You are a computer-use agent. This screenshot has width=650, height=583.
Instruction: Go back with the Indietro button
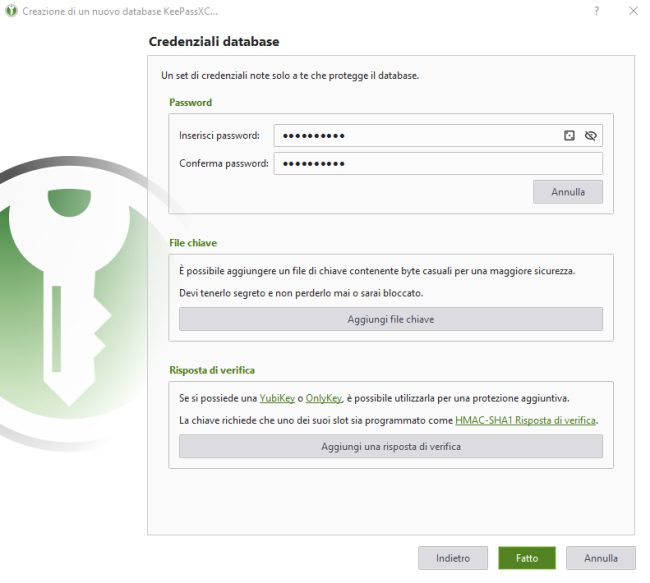point(452,558)
